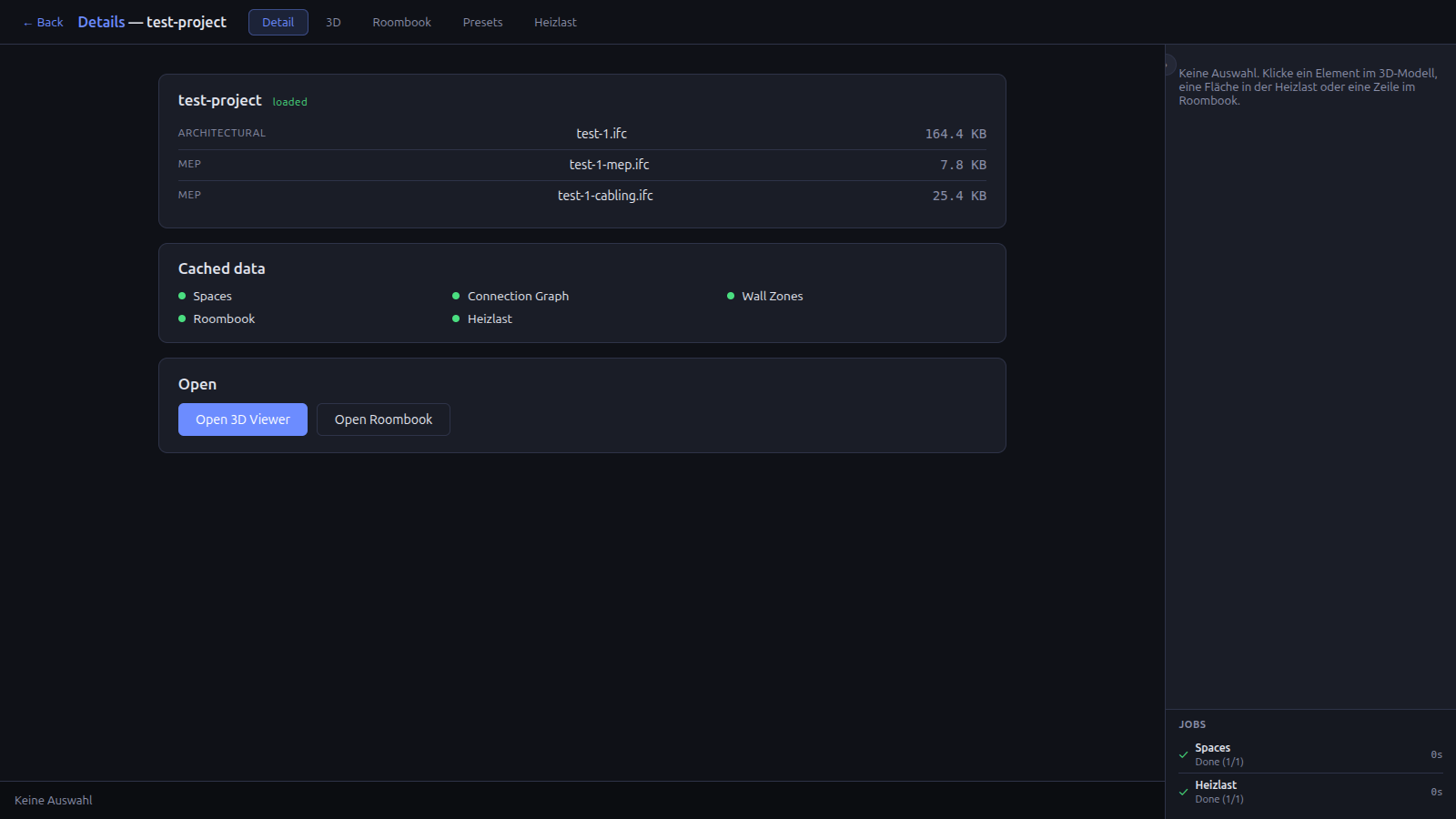Open the Heizlast tab
The image size is (1456, 819).
[x=555, y=22]
